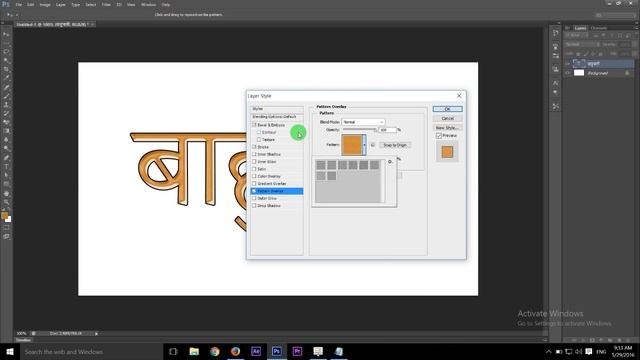The image size is (640, 360).
Task: Select the Quick Selection tool
Action: [6, 60]
